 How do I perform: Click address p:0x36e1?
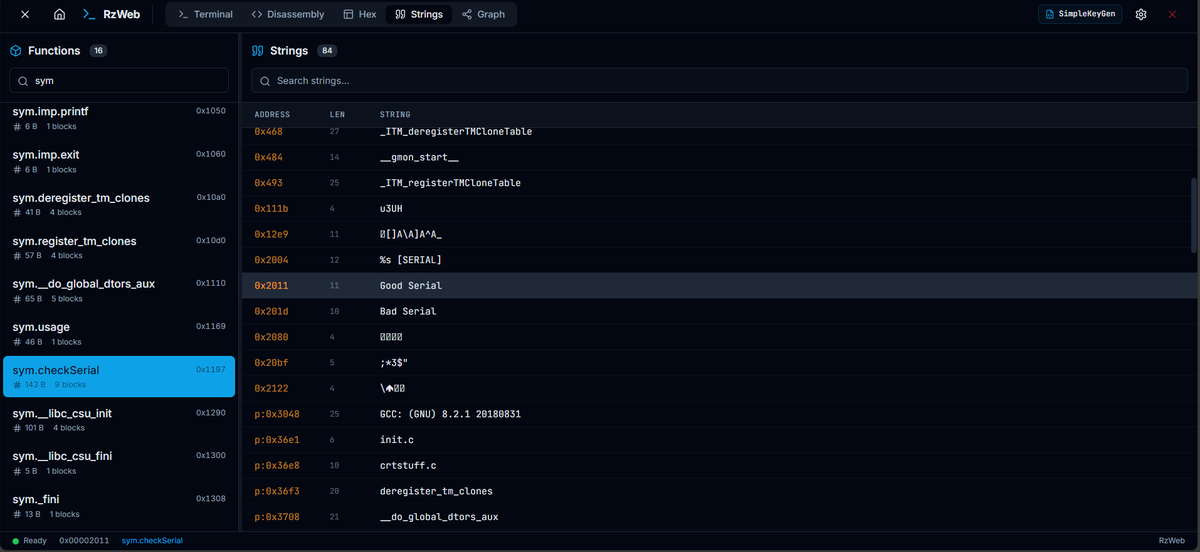(277, 439)
